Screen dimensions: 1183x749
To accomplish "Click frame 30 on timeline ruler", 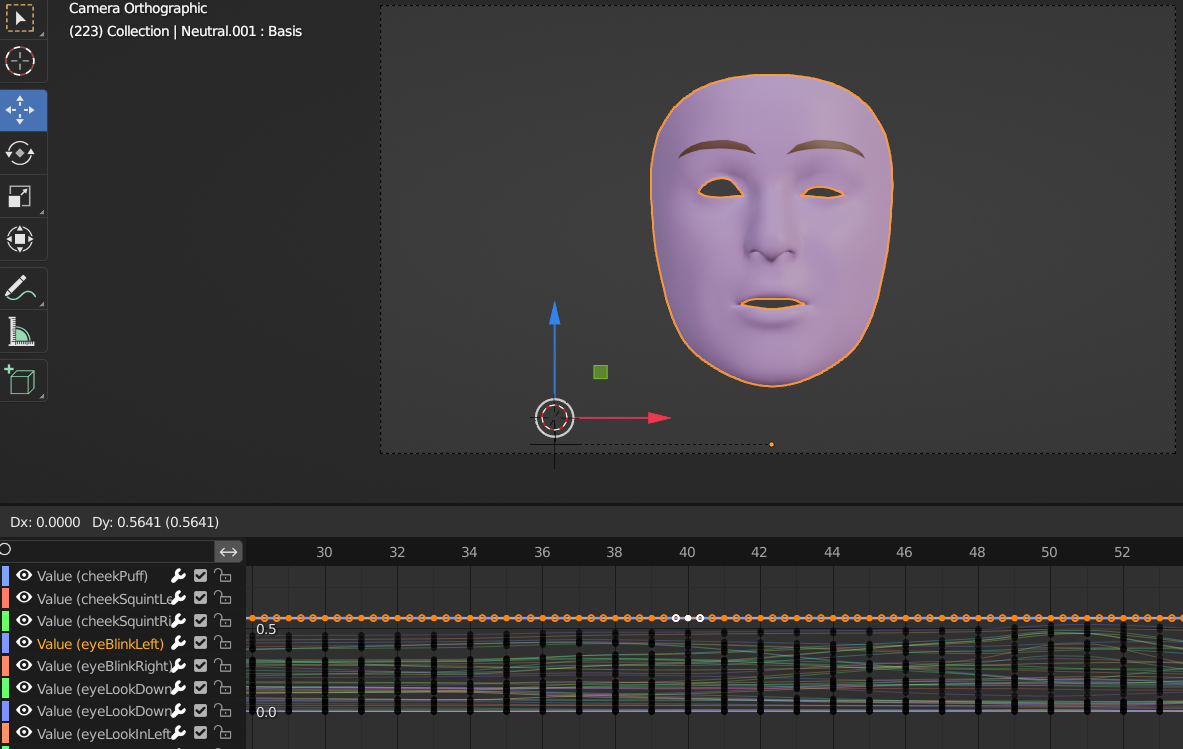I will tap(324, 552).
